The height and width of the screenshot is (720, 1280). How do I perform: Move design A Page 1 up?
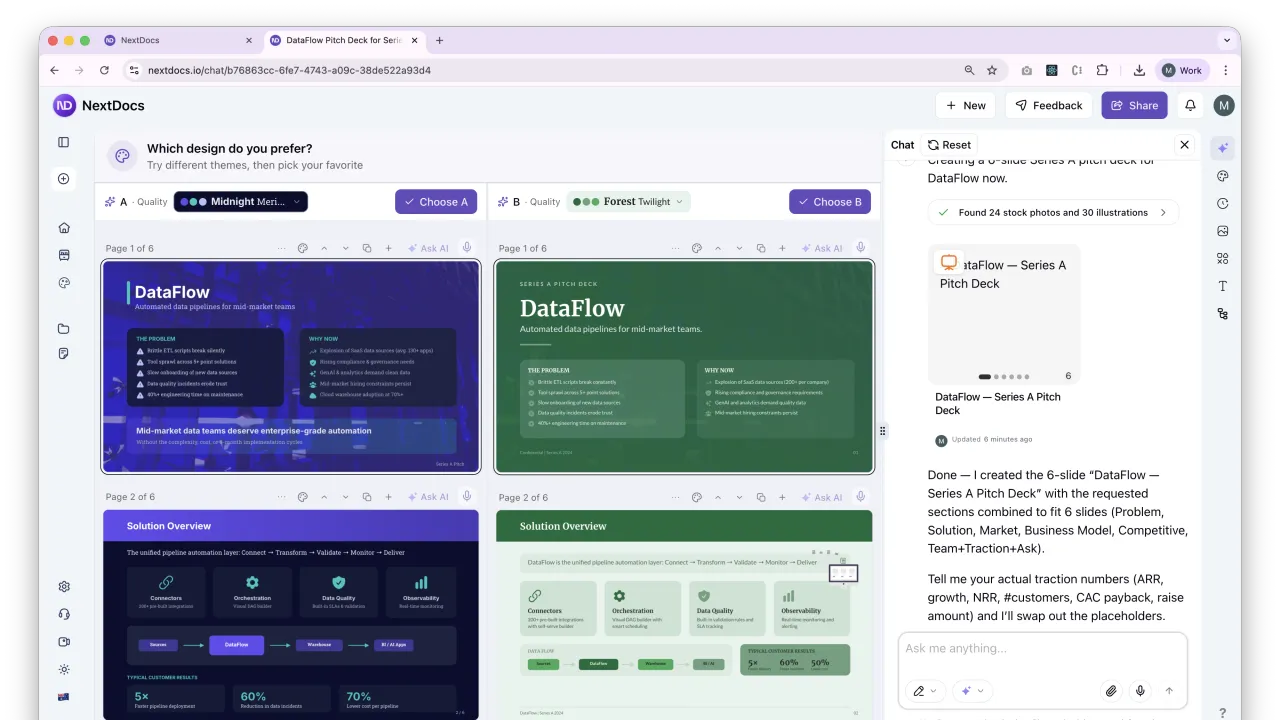324,248
